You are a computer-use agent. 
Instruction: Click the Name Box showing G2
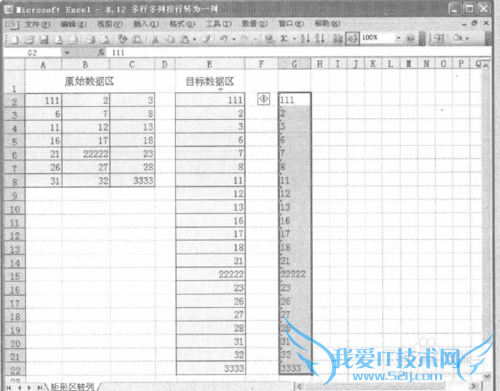click(33, 53)
